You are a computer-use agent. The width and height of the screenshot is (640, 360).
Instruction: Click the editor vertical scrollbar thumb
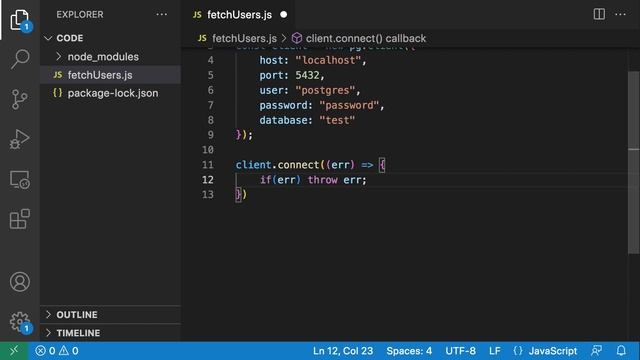click(633, 162)
